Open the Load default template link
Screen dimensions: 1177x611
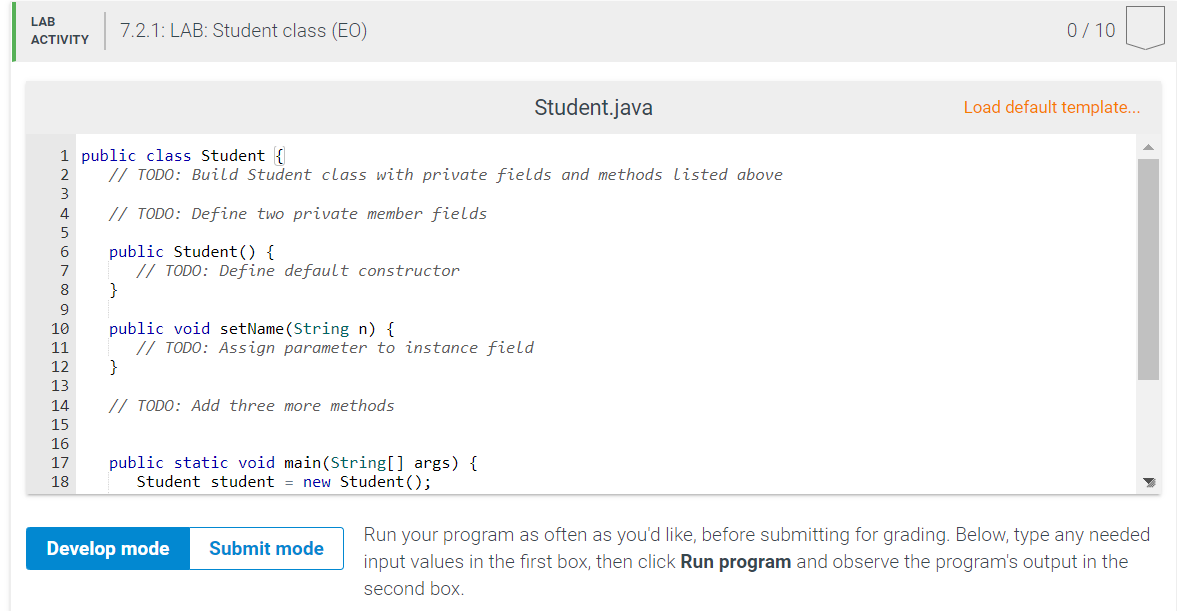point(1051,107)
